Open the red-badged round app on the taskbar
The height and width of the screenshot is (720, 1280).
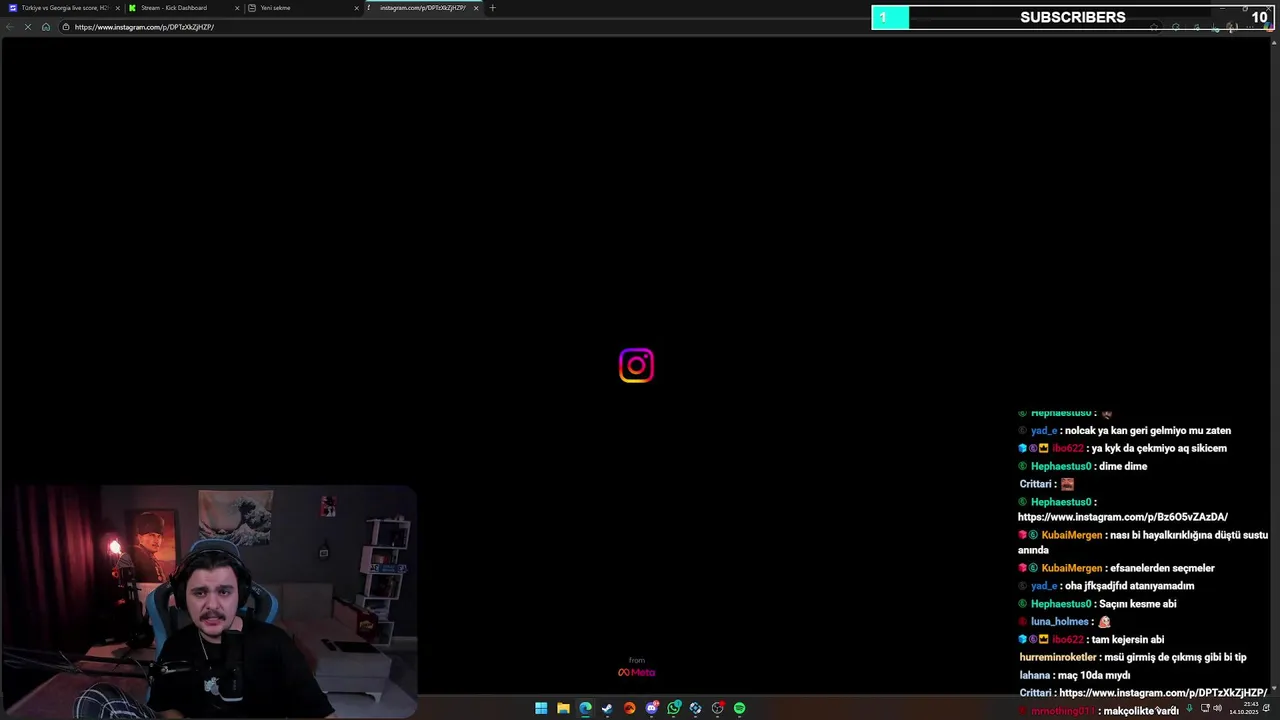[x=718, y=708]
